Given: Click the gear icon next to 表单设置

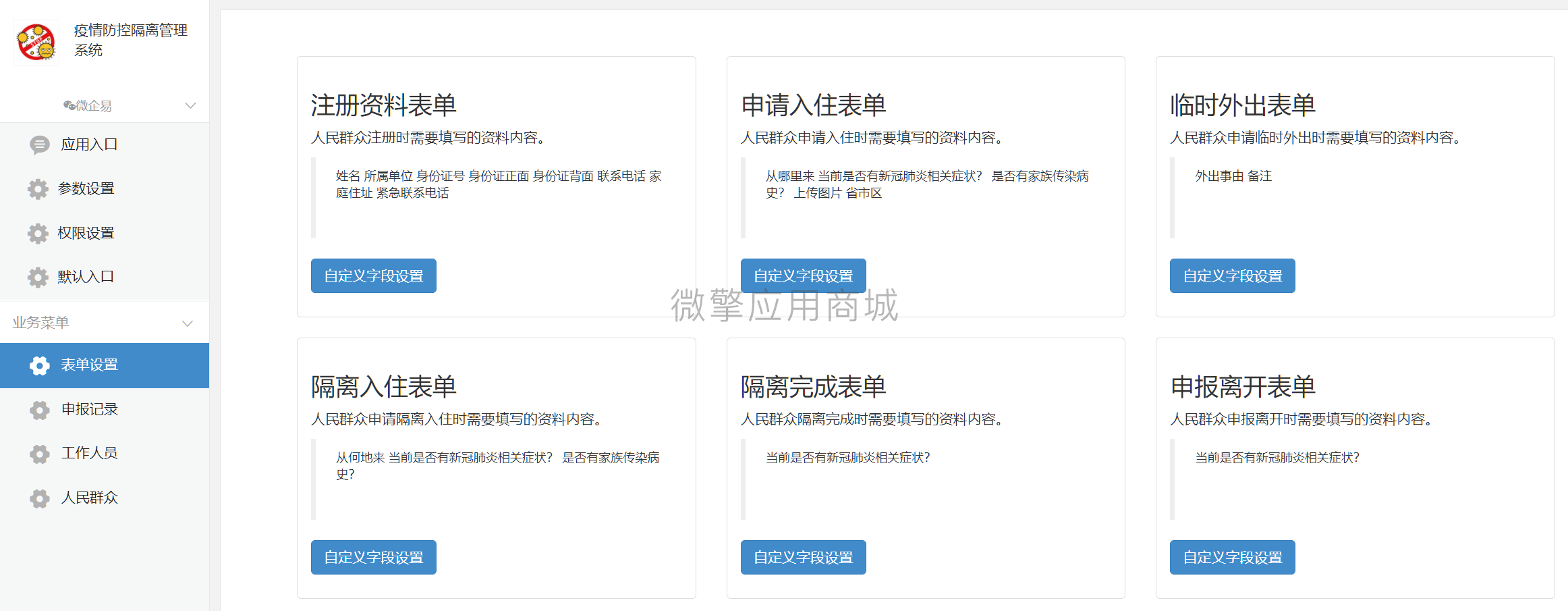Looking at the screenshot, I should click(40, 365).
